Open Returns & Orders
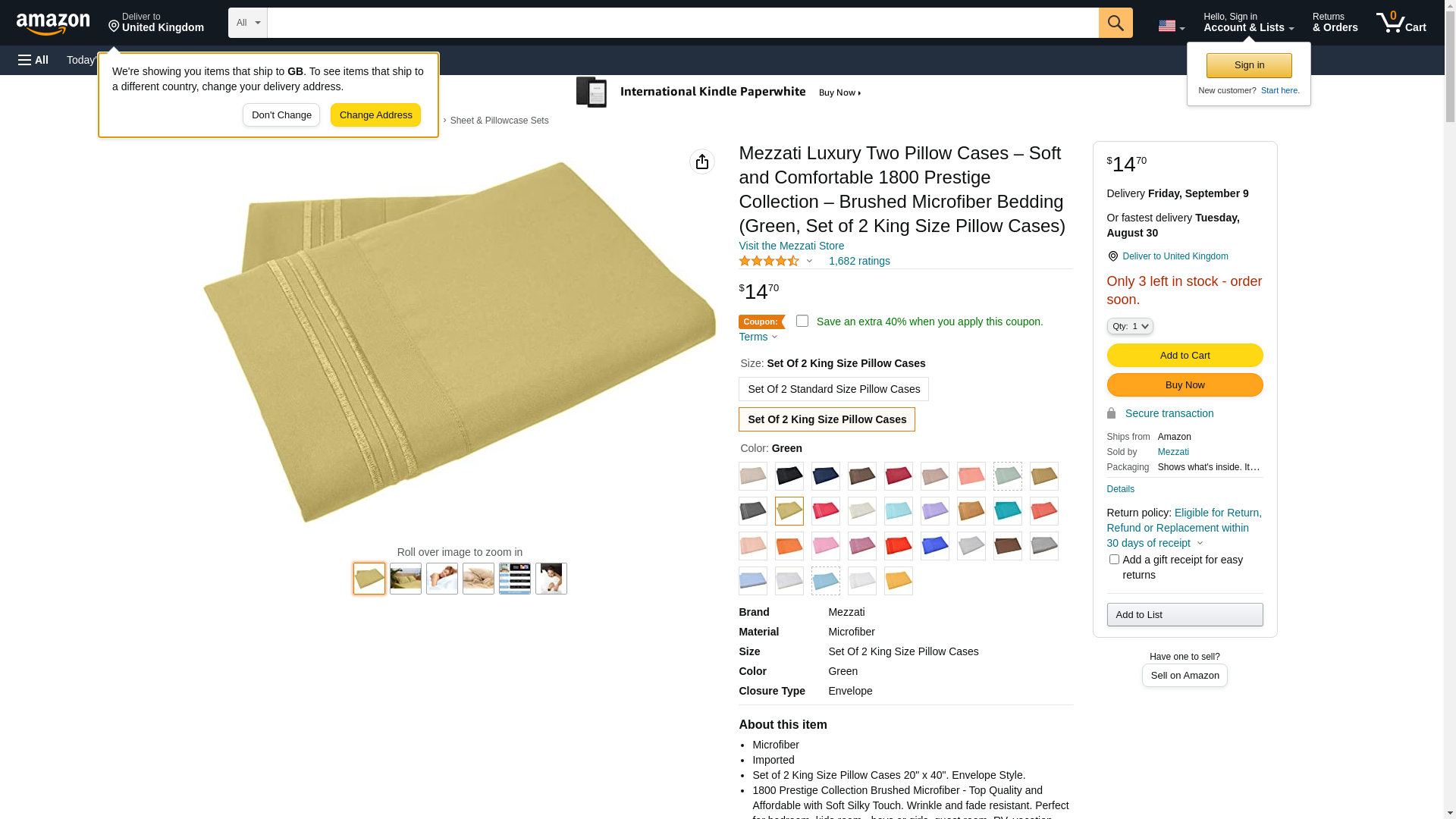Screen dimensions: 1456x819 (x=1335, y=23)
